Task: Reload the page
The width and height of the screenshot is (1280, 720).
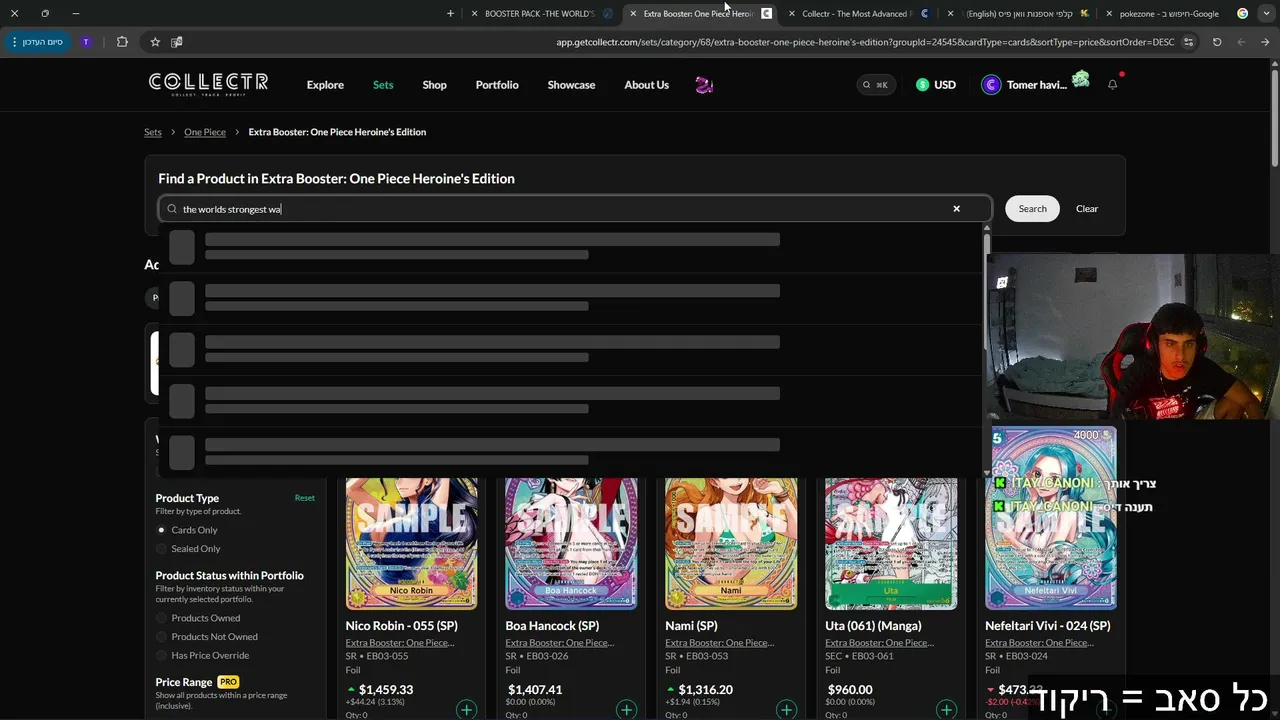Action: [1217, 42]
